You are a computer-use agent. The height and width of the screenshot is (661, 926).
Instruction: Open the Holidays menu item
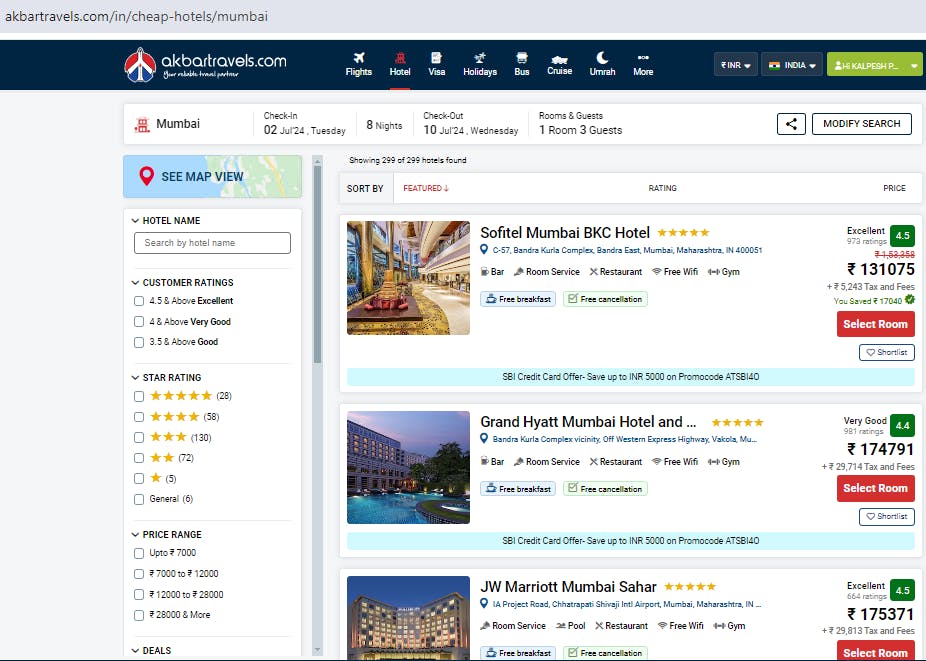[480, 64]
